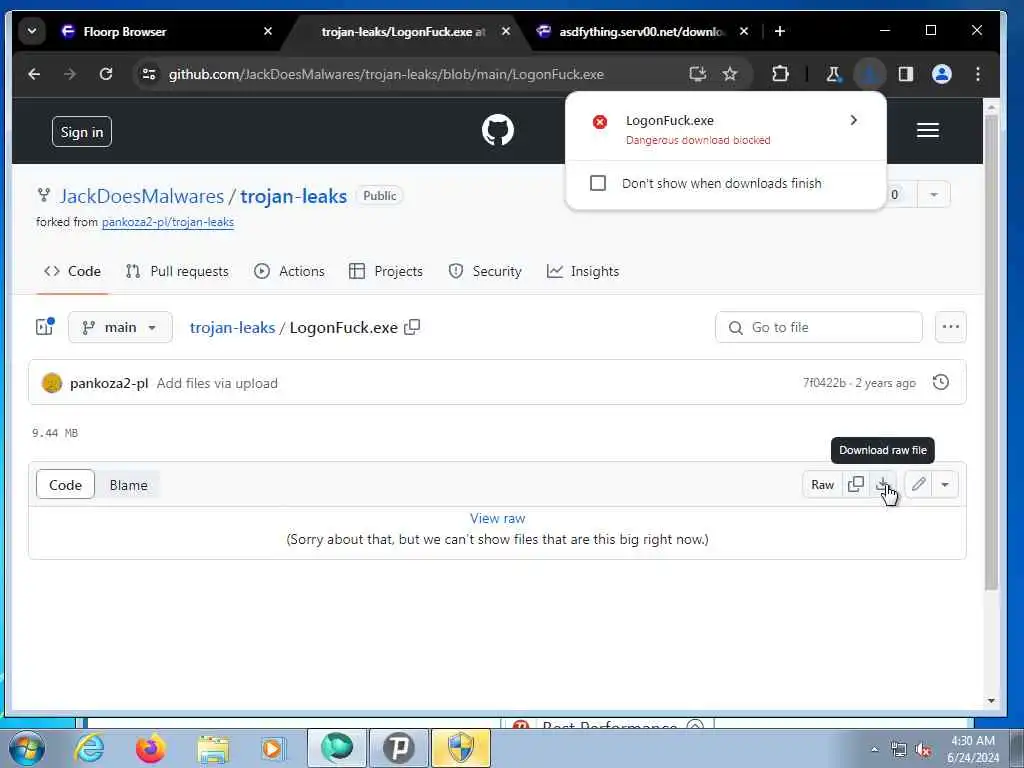The height and width of the screenshot is (768, 1024).
Task: Launch Firefox from taskbar
Action: point(150,748)
